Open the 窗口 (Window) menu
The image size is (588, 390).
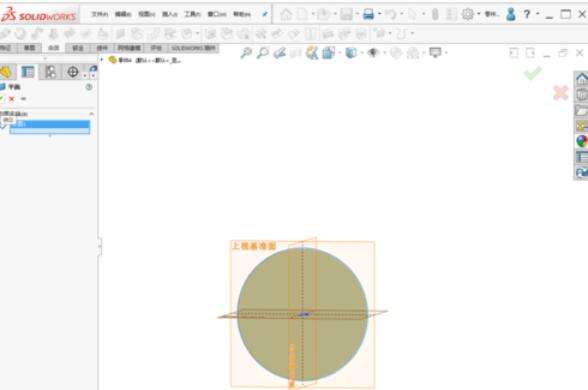pos(217,14)
